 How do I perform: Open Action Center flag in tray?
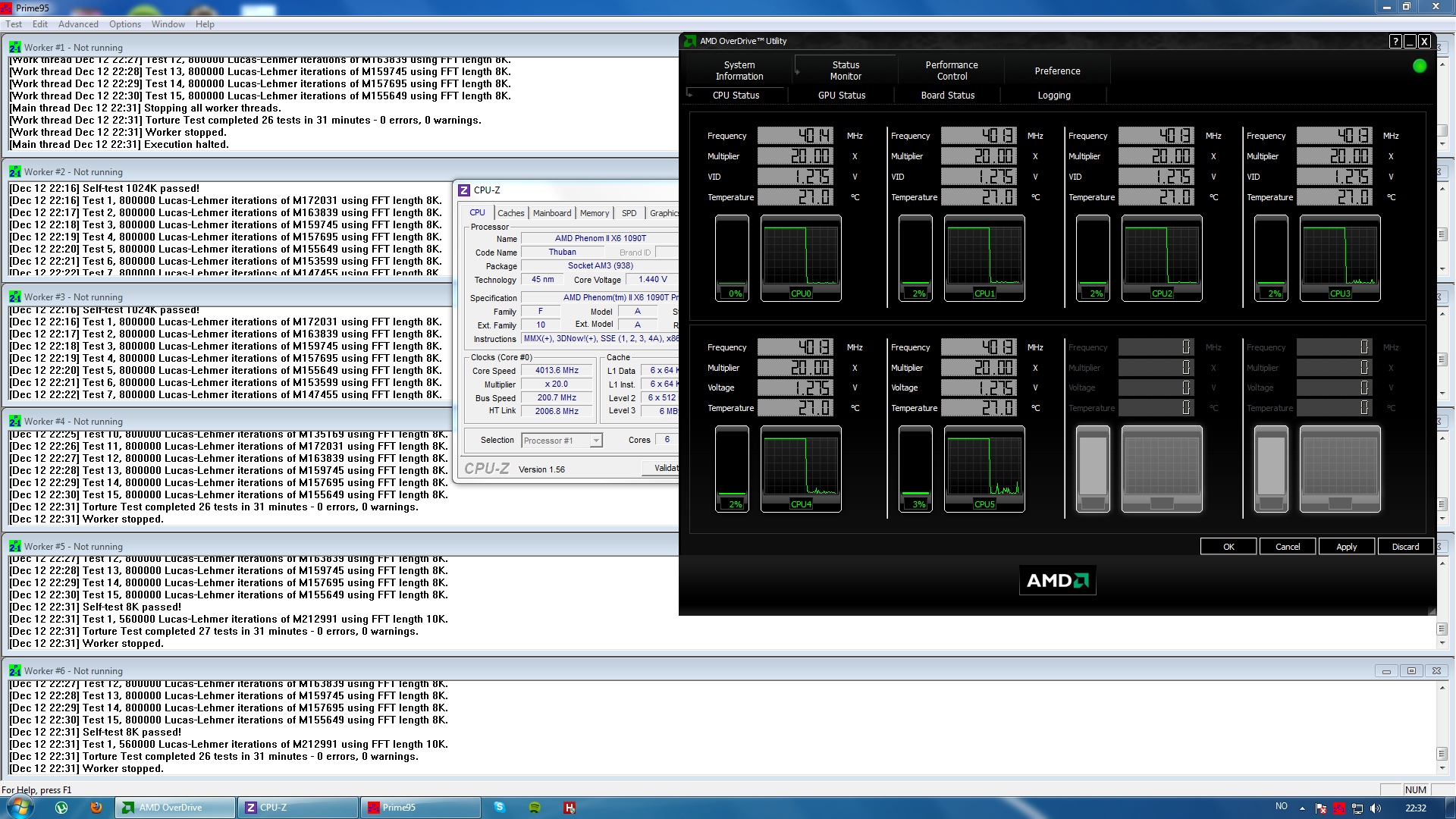pyautogui.click(x=1321, y=808)
